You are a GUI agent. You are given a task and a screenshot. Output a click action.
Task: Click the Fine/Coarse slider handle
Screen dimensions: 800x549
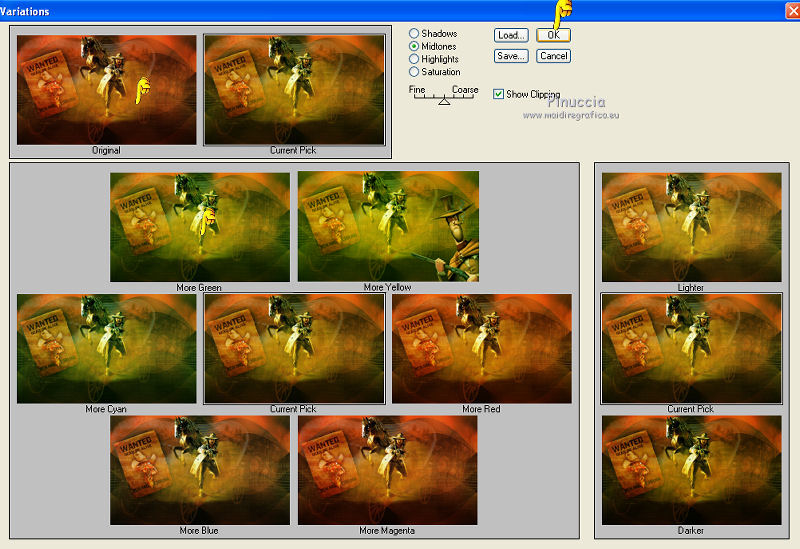(x=444, y=102)
